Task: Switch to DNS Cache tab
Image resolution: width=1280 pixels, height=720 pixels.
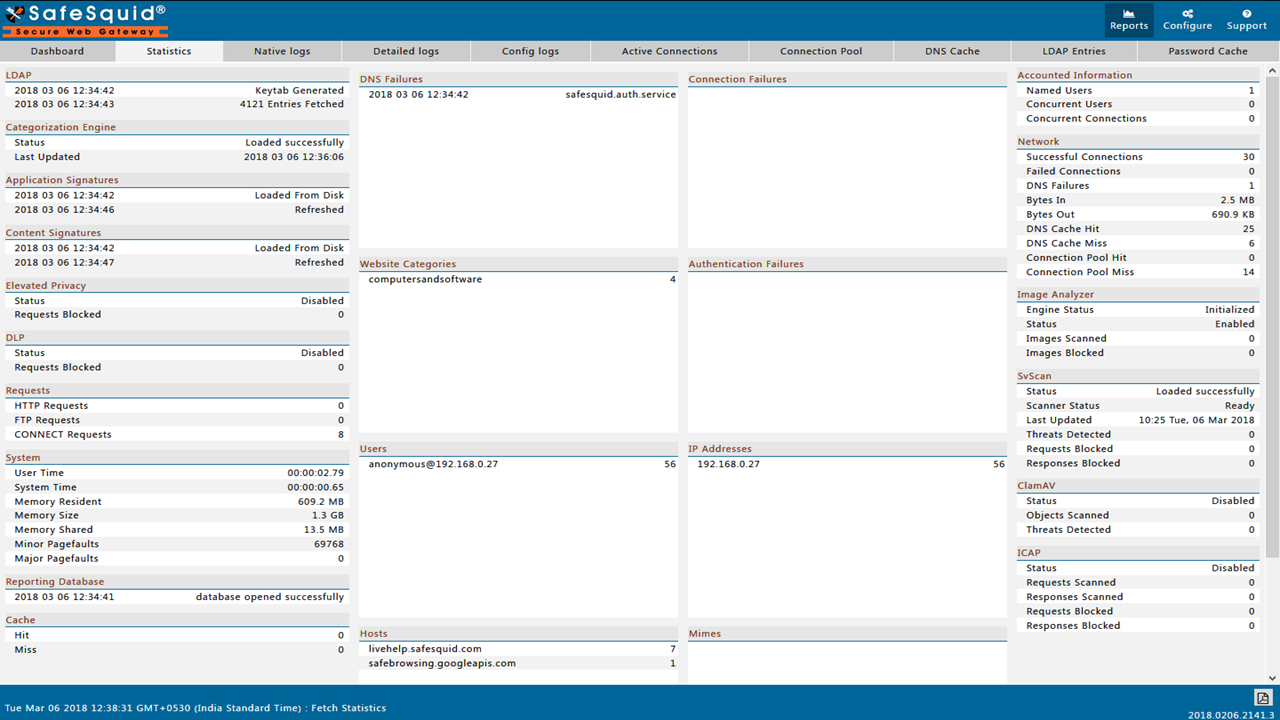Action: (952, 51)
